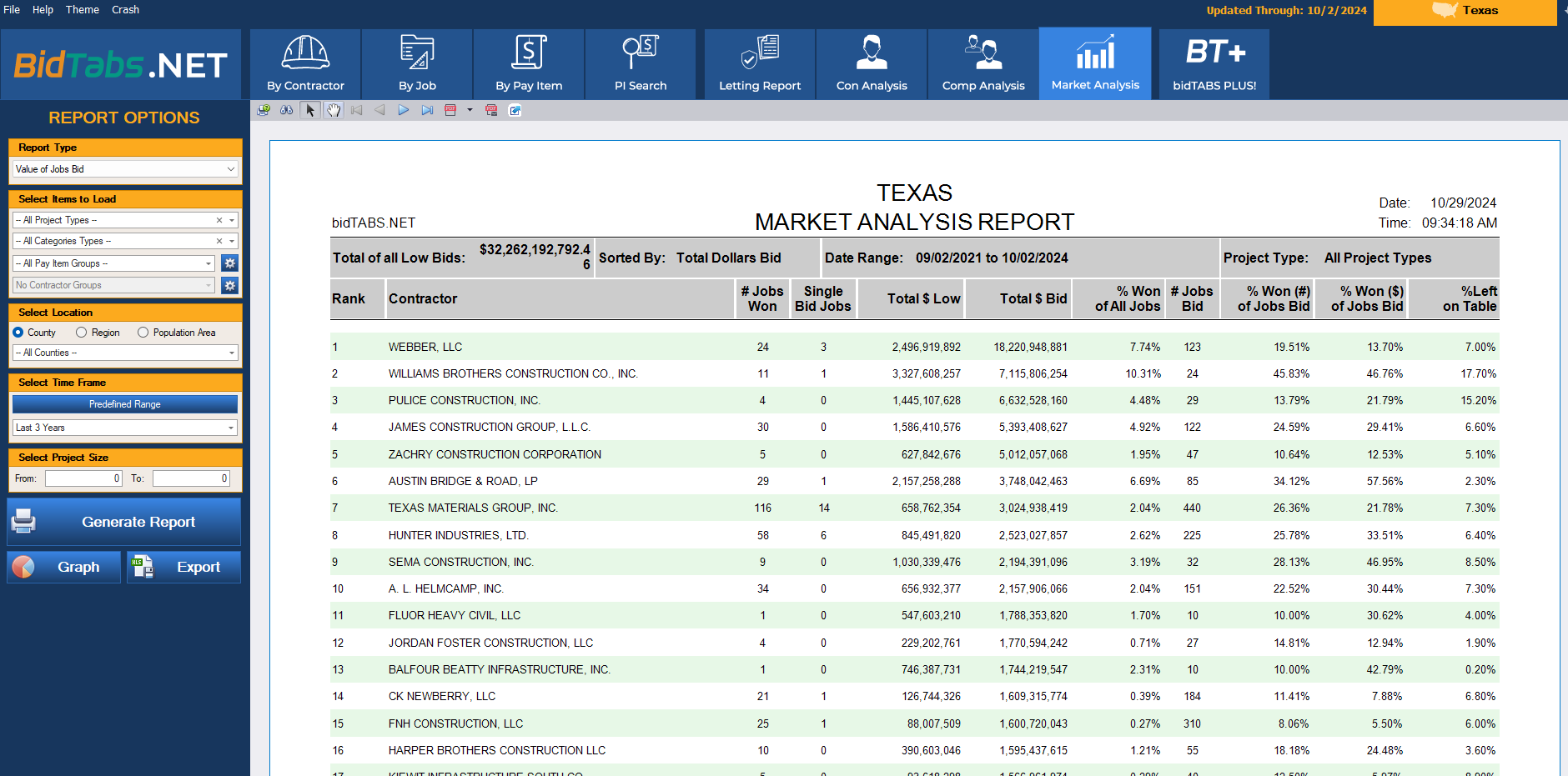
Task: Click the Generate Report button
Action: point(123,522)
